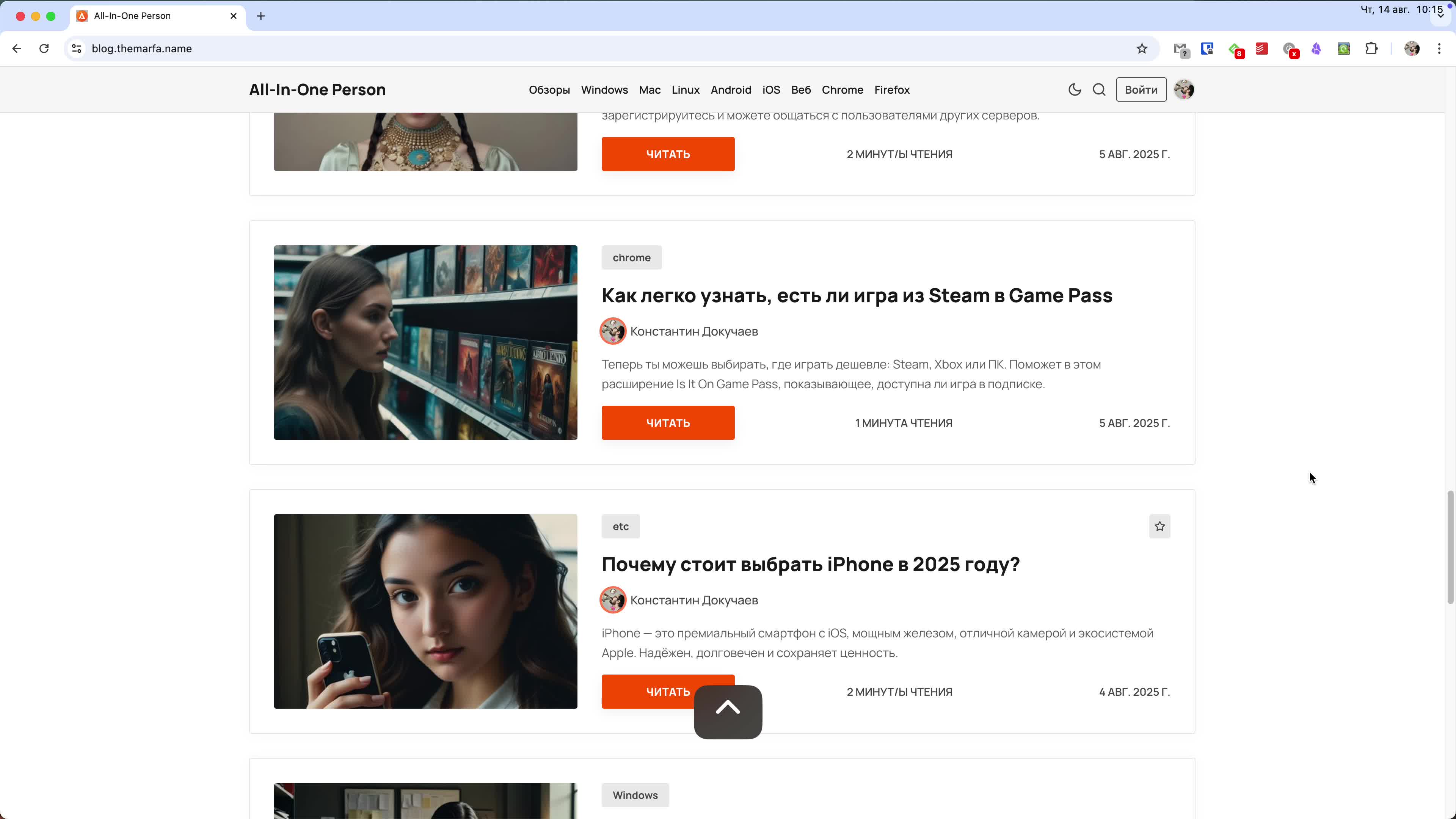This screenshot has width=1456, height=819.
Task: Bookmark this page with the address bar star
Action: 1142,49
